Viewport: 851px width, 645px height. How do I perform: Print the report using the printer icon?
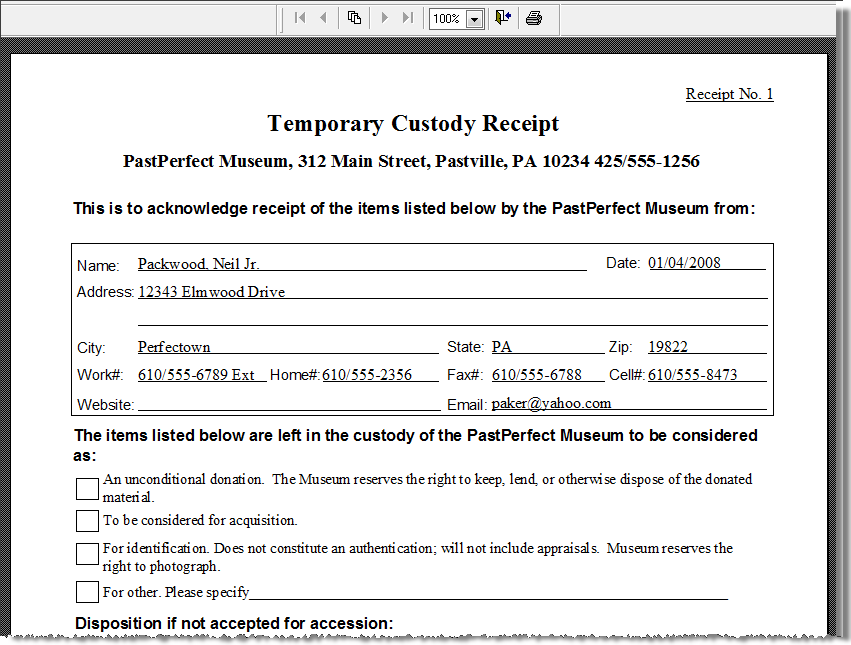click(x=534, y=18)
